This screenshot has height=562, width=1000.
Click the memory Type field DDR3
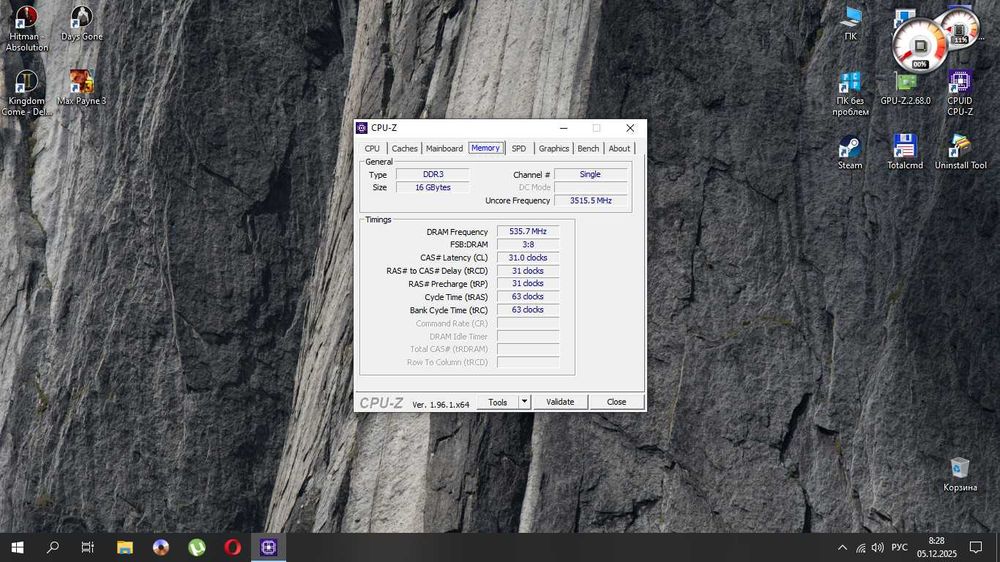[433, 174]
